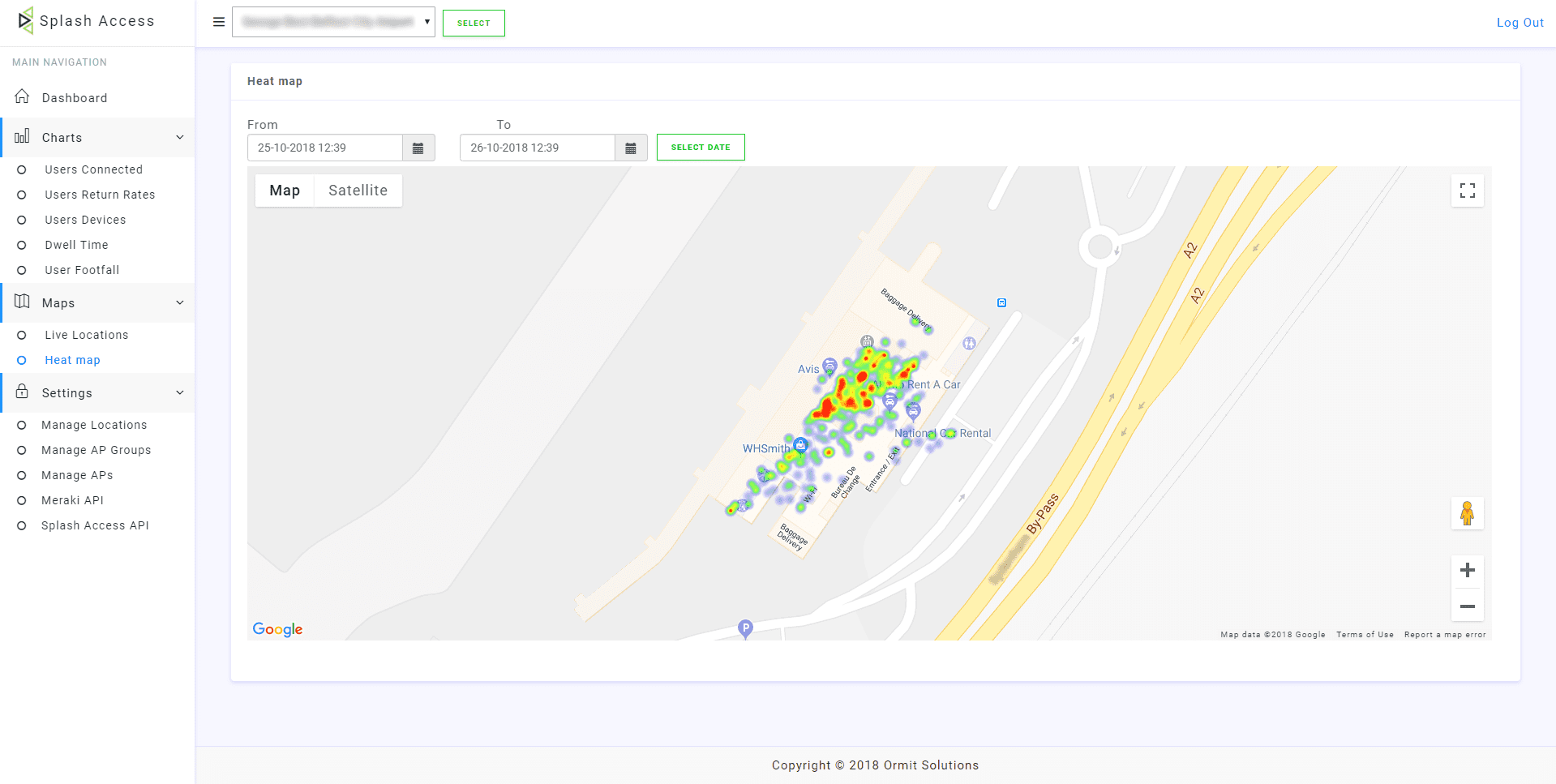Click the parking marker on map
The image size is (1556, 784).
pyautogui.click(x=745, y=628)
